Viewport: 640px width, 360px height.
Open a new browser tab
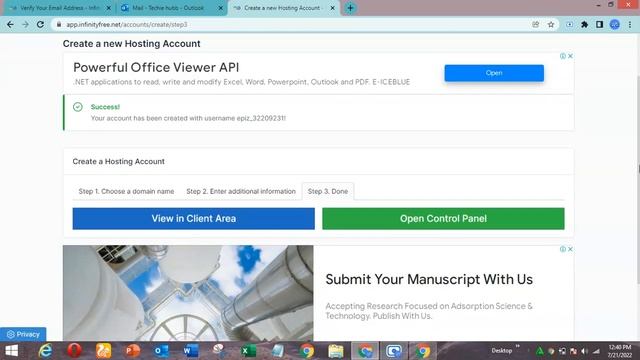[x=350, y=8]
